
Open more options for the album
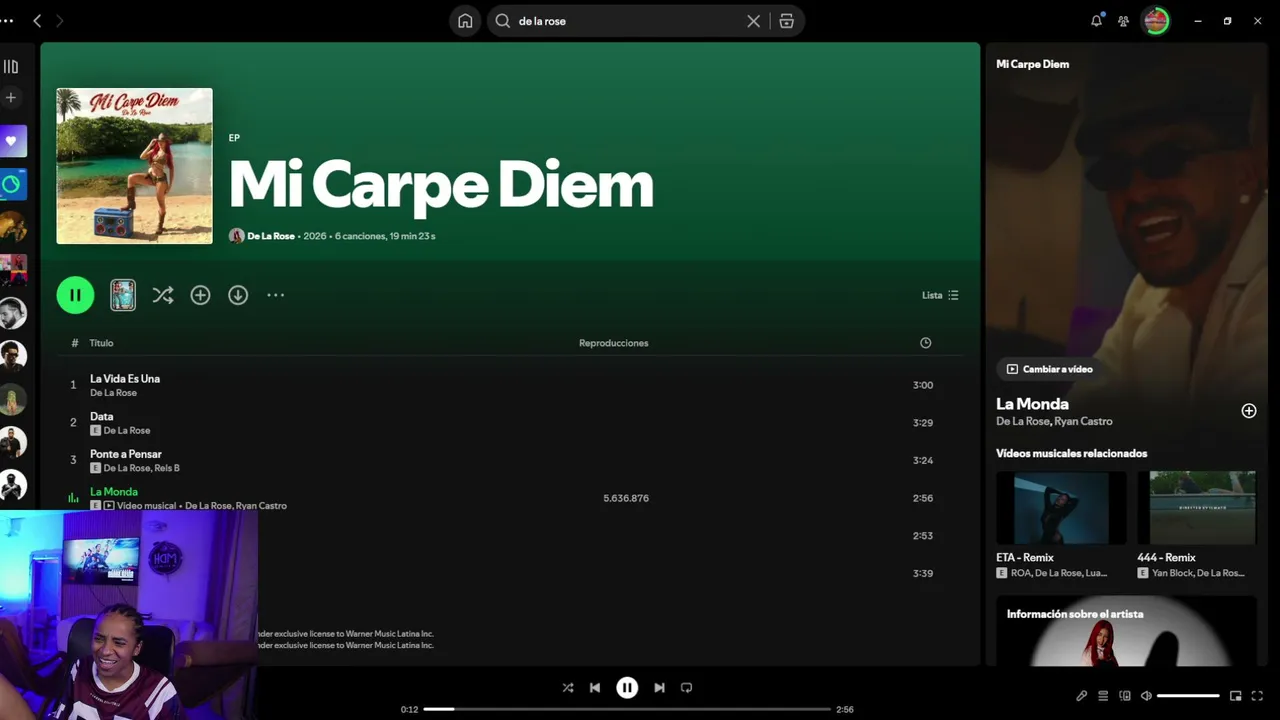[276, 295]
